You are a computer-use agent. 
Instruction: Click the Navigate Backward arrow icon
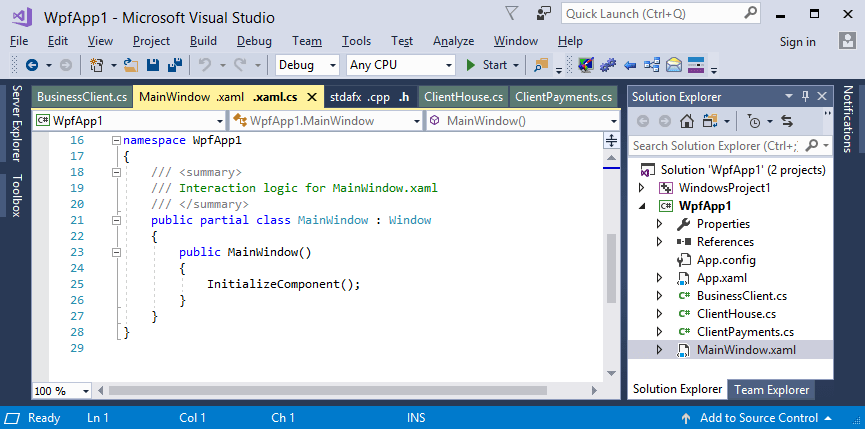pos(32,65)
